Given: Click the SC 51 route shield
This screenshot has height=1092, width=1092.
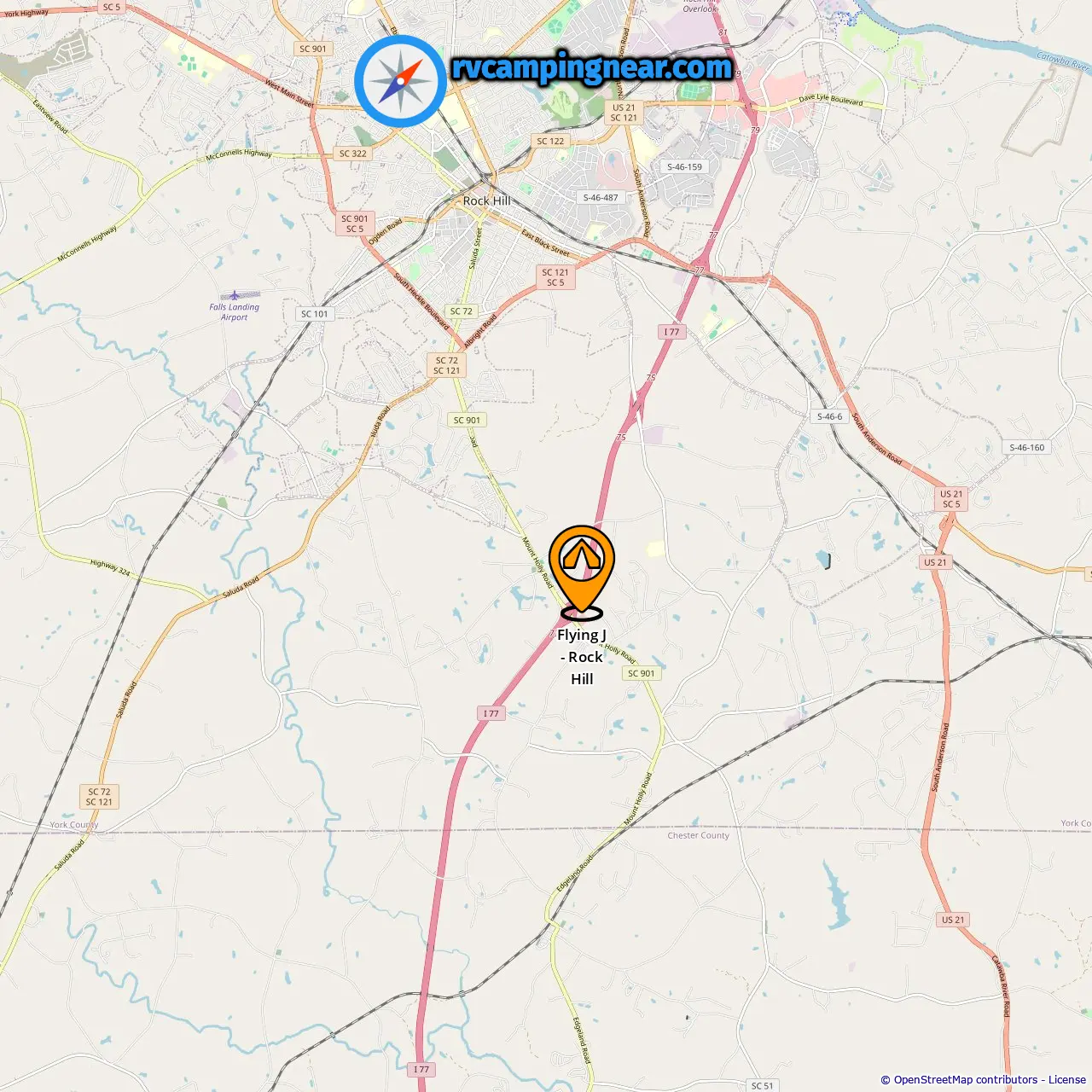Looking at the screenshot, I should [x=762, y=1085].
